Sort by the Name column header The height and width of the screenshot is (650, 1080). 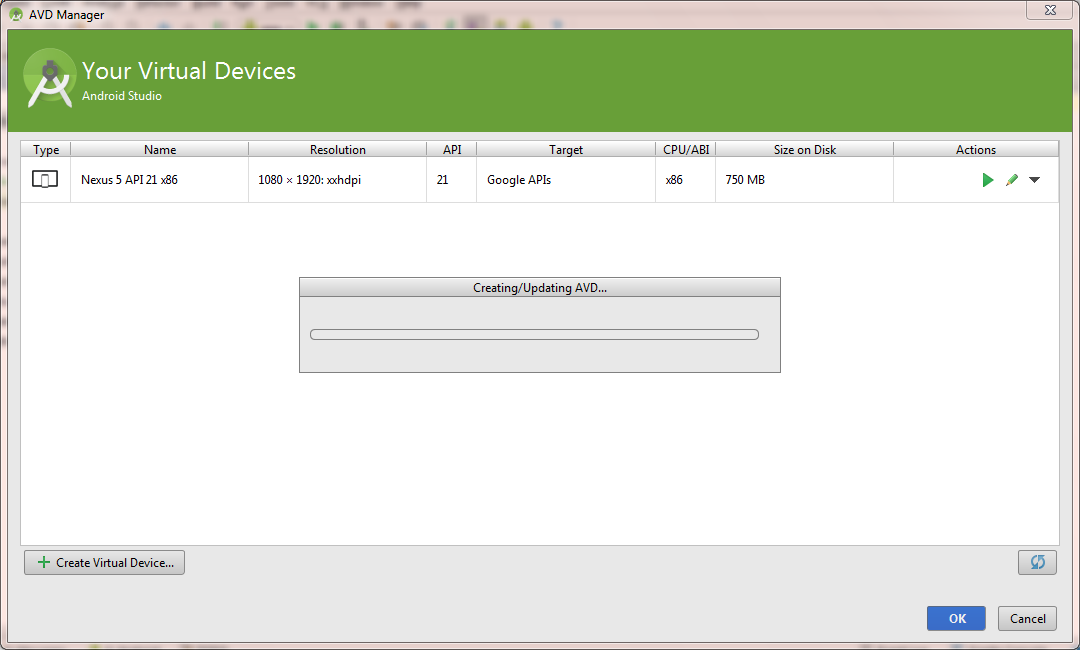pos(160,149)
